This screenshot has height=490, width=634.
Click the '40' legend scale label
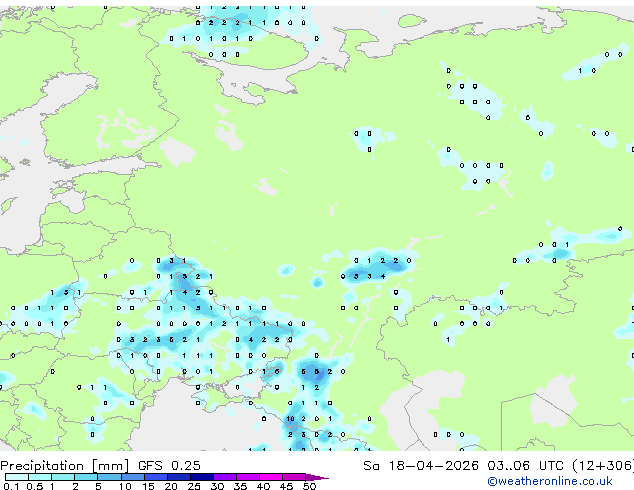(263, 486)
